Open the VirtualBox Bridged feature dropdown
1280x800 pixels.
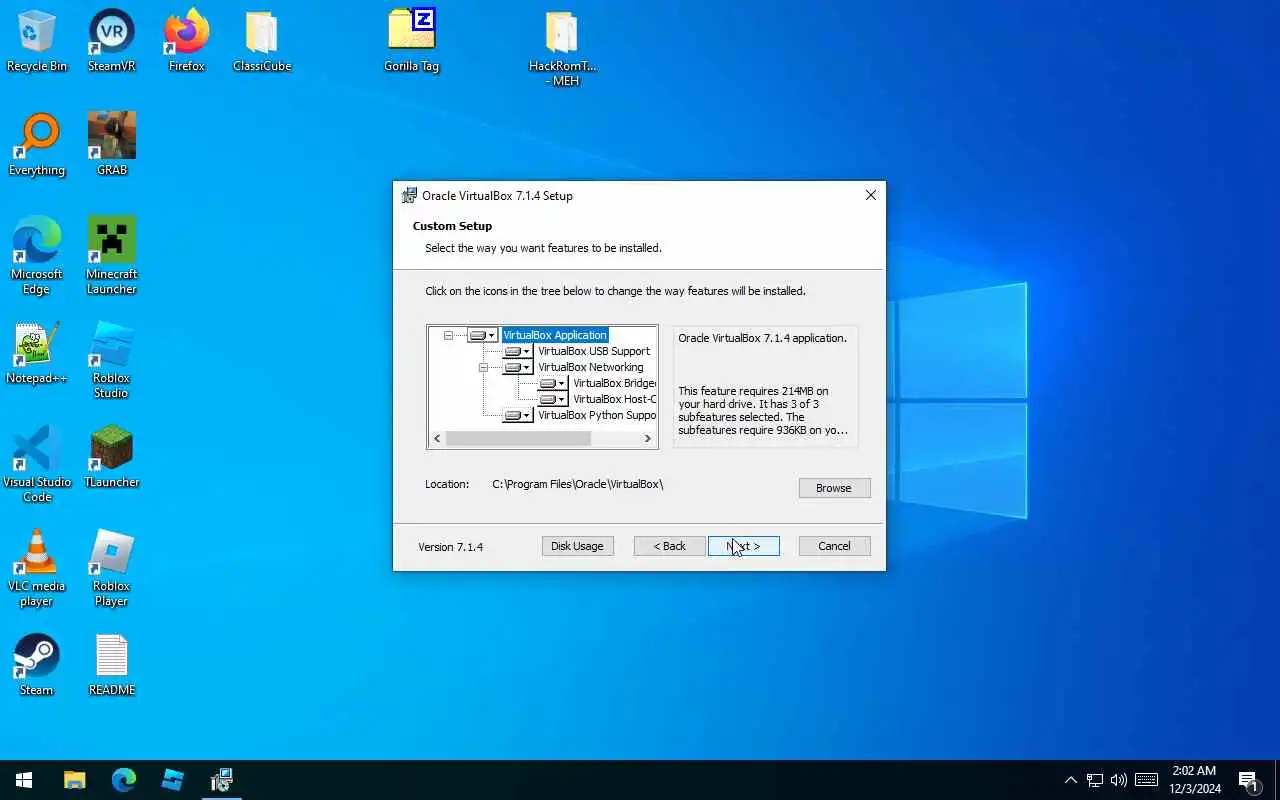(552, 383)
